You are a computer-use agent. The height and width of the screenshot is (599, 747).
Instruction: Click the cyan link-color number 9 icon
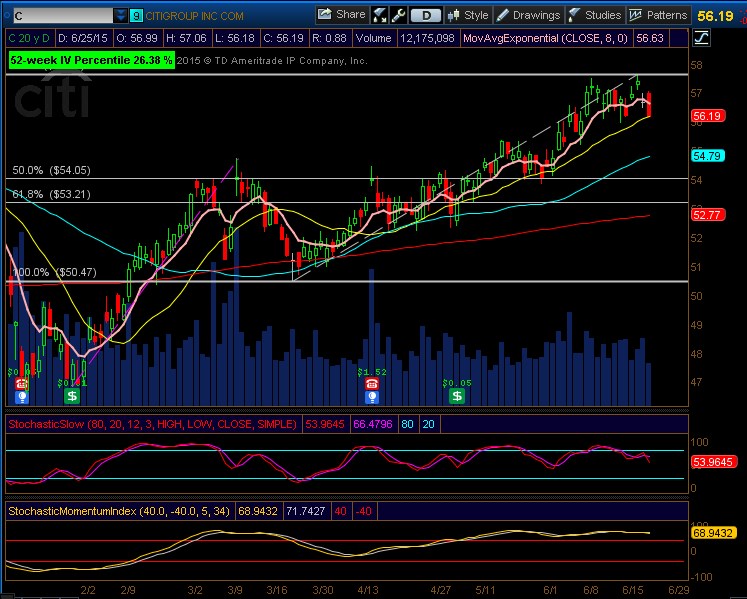click(x=136, y=16)
